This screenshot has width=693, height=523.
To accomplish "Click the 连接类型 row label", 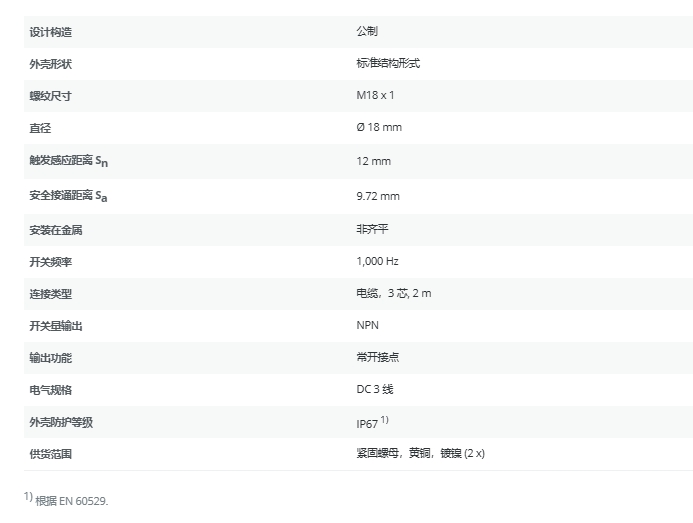I will [51, 294].
